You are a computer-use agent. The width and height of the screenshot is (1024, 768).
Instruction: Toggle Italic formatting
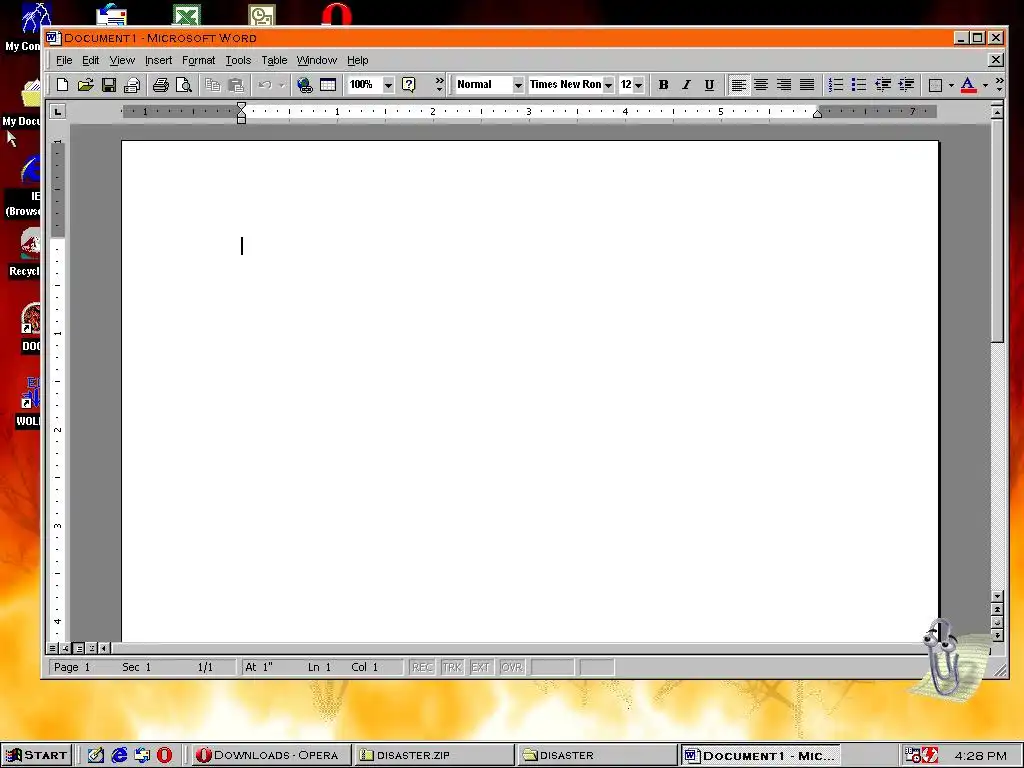686,85
